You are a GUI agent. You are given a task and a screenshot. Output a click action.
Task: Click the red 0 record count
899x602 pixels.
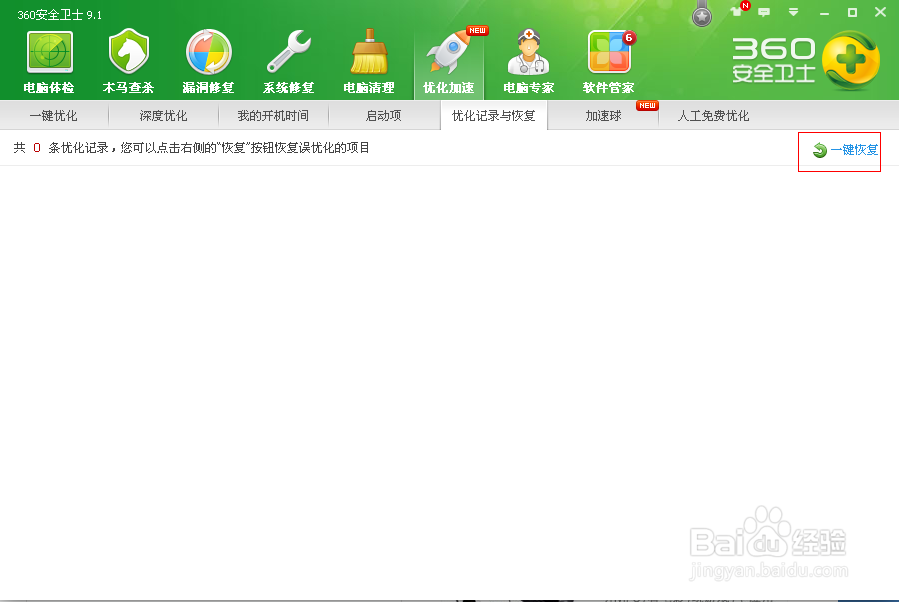(37, 148)
